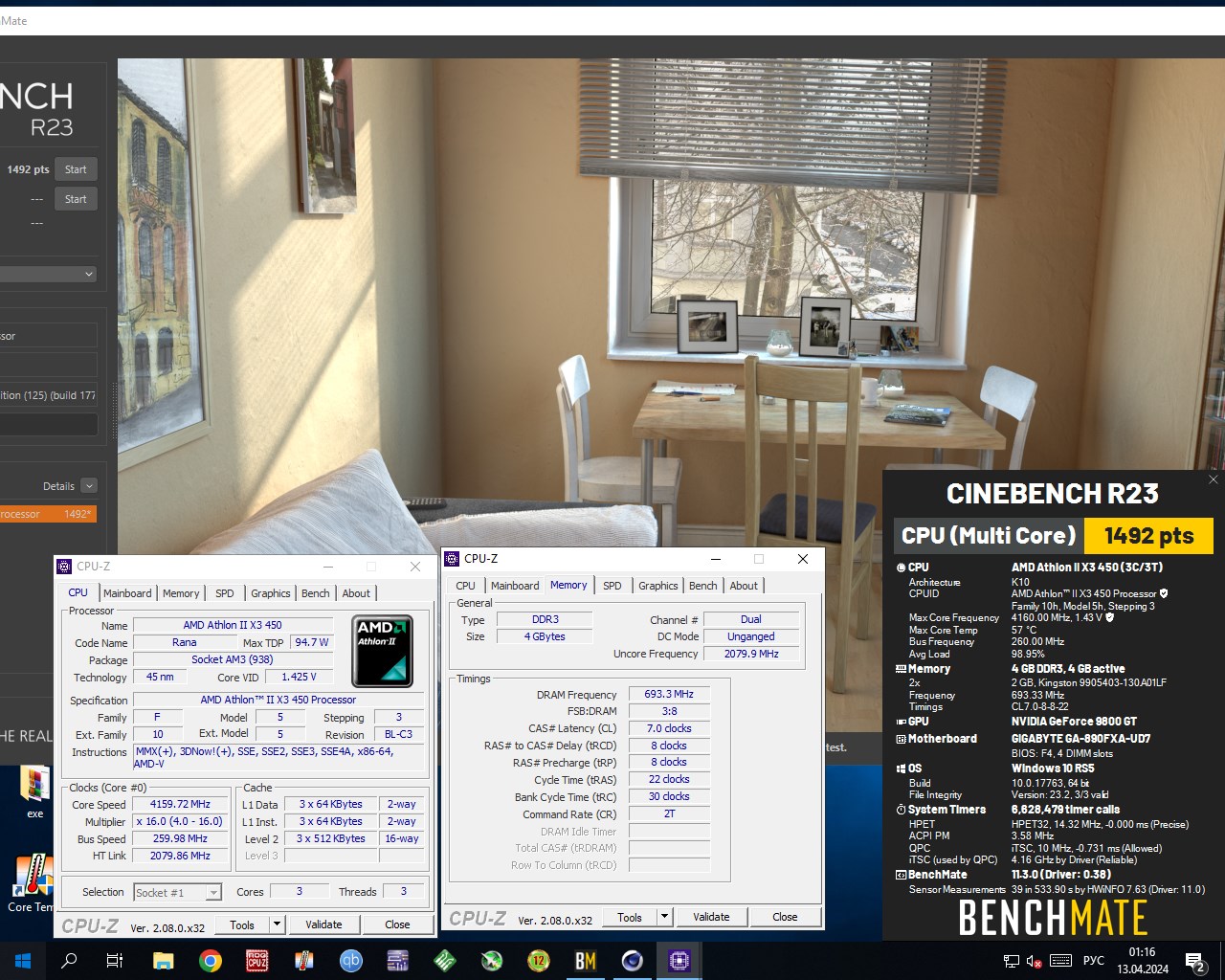Click Validate in left CPU-Z window
This screenshot has width=1225, height=980.
point(323,924)
